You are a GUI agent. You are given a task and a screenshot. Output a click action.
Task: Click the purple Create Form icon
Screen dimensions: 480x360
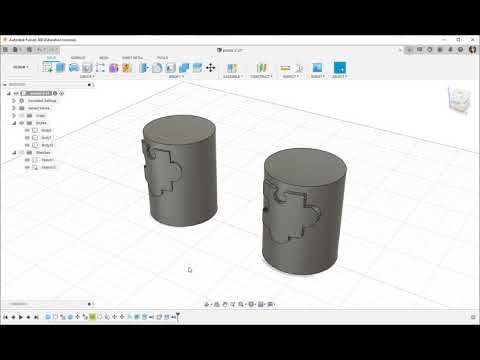coord(114,68)
